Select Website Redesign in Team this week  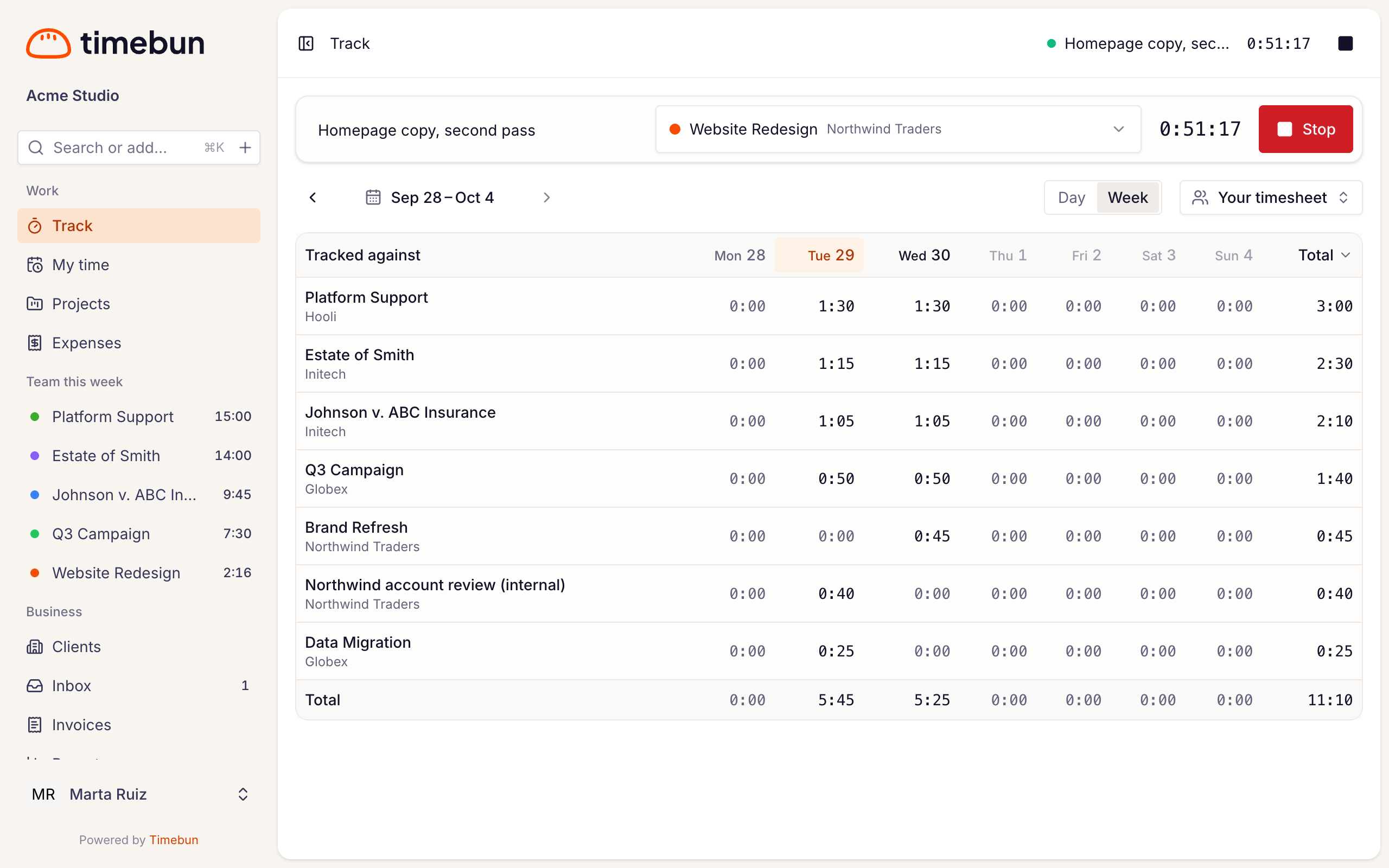pyautogui.click(x=139, y=572)
